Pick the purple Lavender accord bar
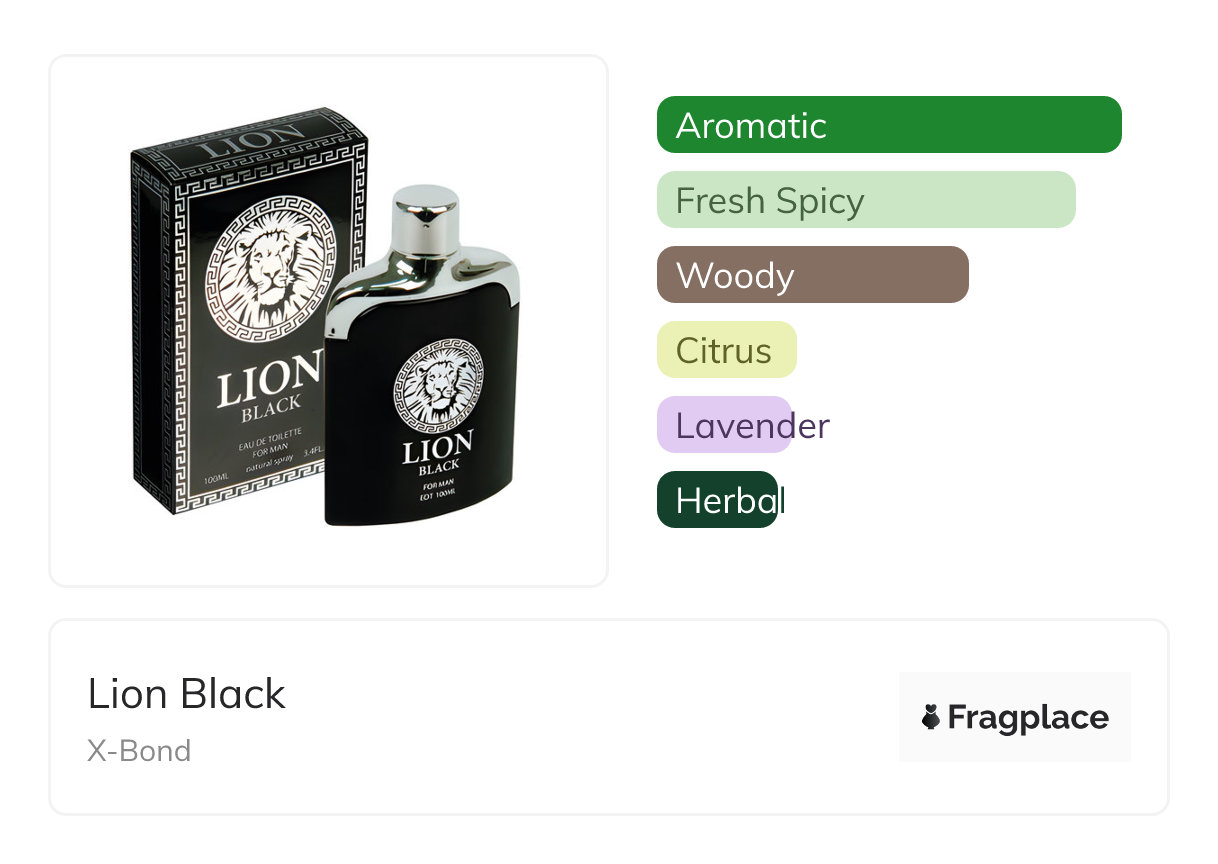Viewport: 1218px width, 864px height. coord(724,425)
